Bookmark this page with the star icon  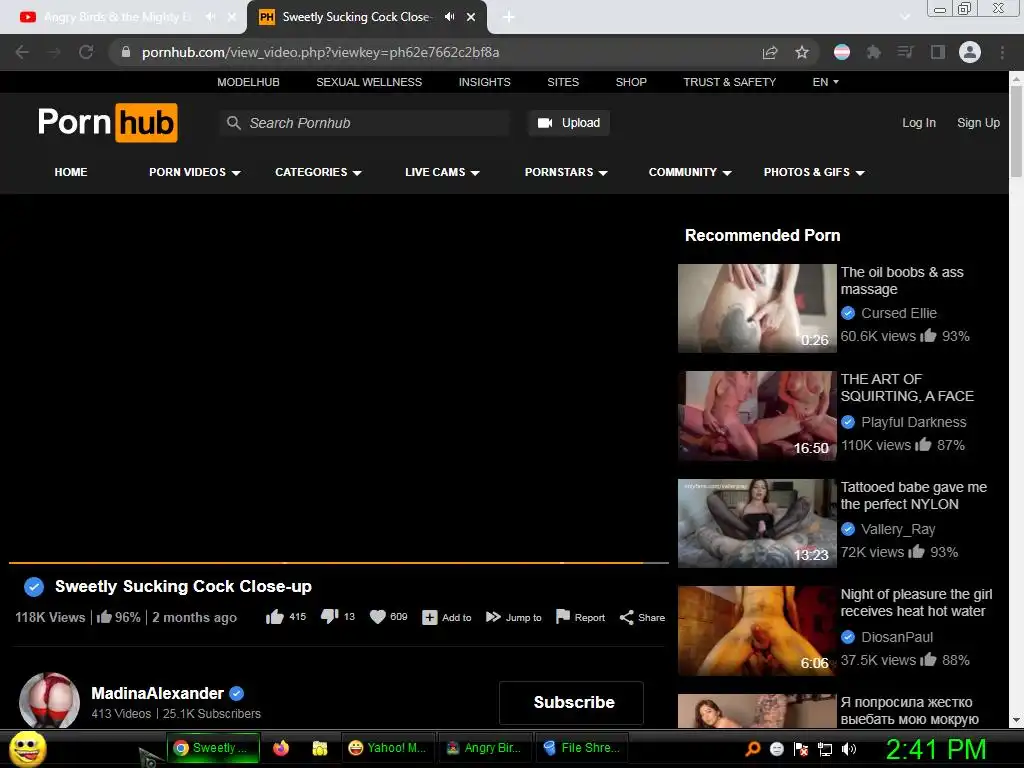click(x=802, y=52)
